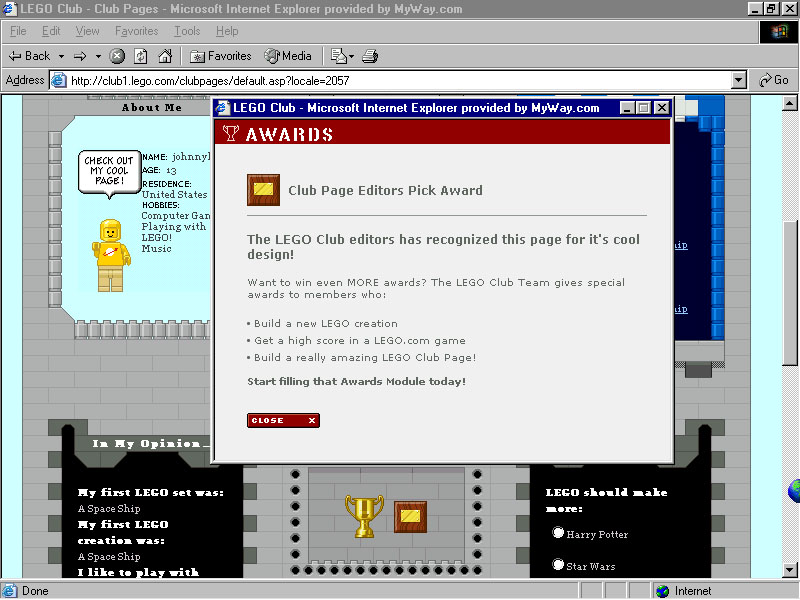
Task: Select the Harry Potter radio button
Action: [x=558, y=533]
